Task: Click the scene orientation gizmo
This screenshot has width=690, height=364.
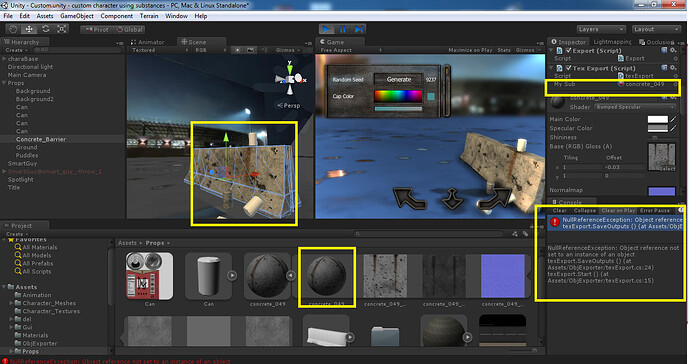Action: point(290,78)
